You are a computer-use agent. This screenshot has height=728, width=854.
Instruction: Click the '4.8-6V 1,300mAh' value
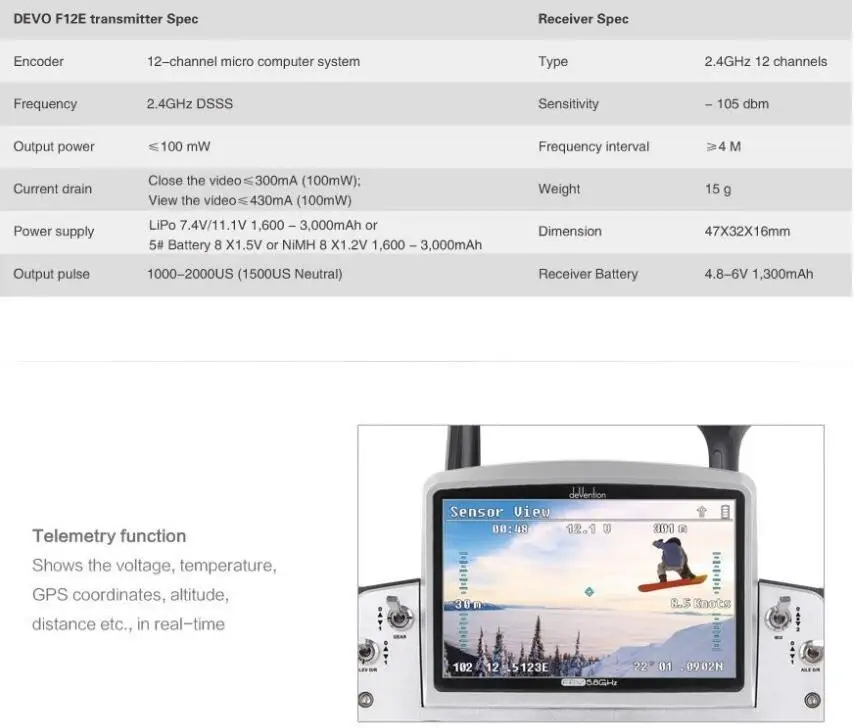(x=759, y=274)
